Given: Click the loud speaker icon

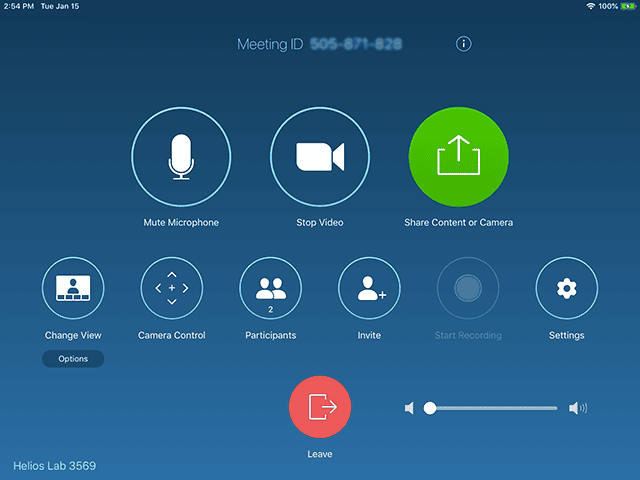Looking at the screenshot, I should click(x=578, y=408).
